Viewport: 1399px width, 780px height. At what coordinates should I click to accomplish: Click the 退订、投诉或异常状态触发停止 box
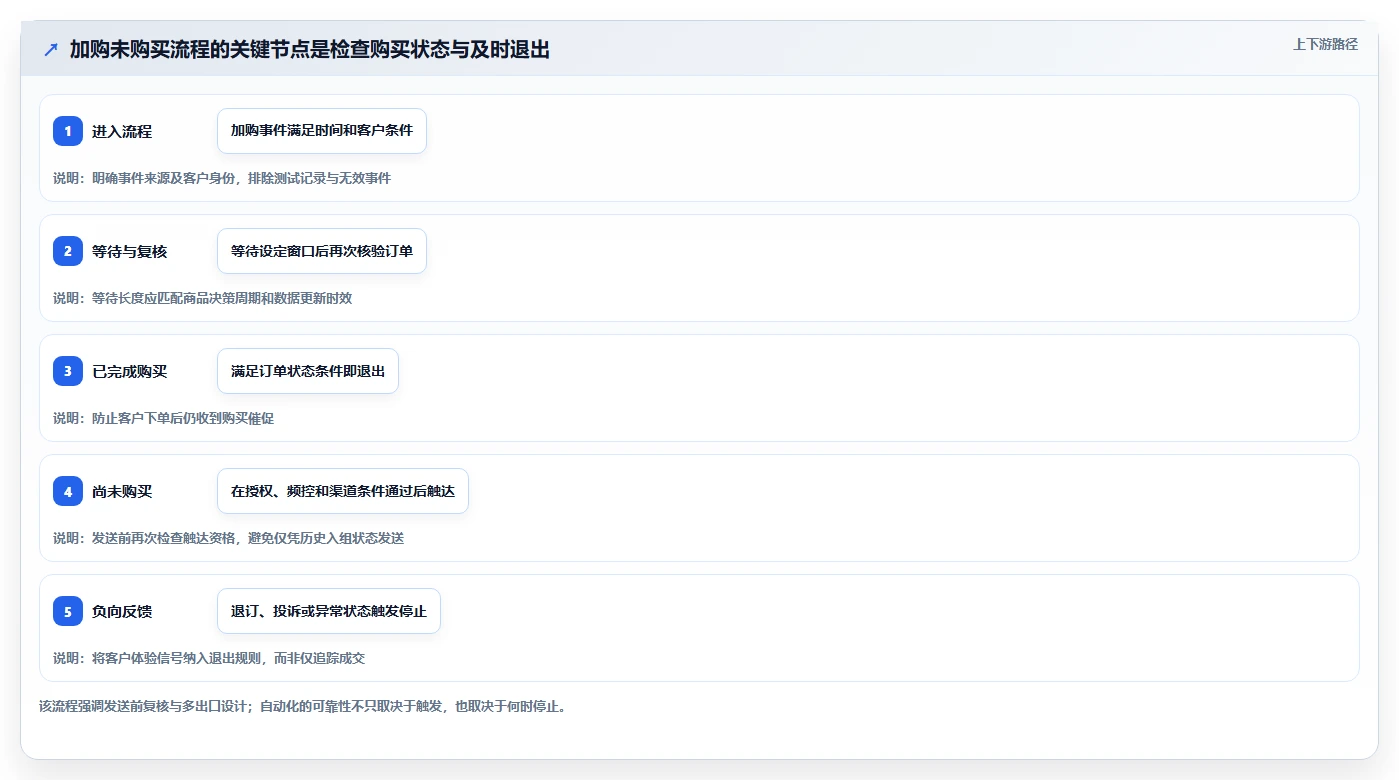pos(329,611)
